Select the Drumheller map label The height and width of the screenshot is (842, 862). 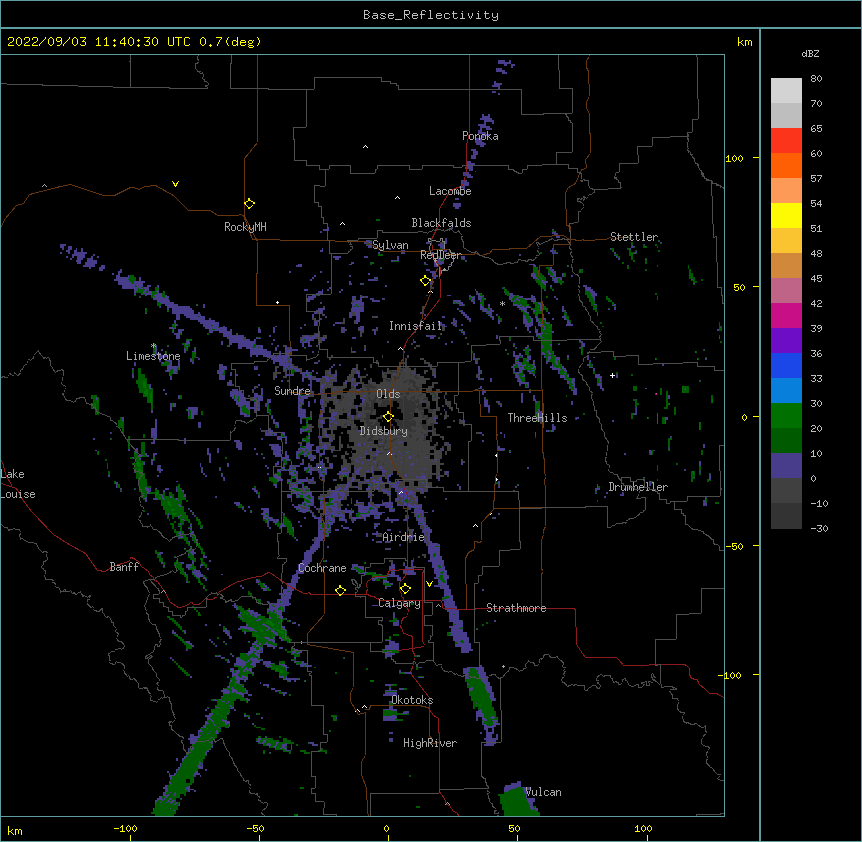638,487
